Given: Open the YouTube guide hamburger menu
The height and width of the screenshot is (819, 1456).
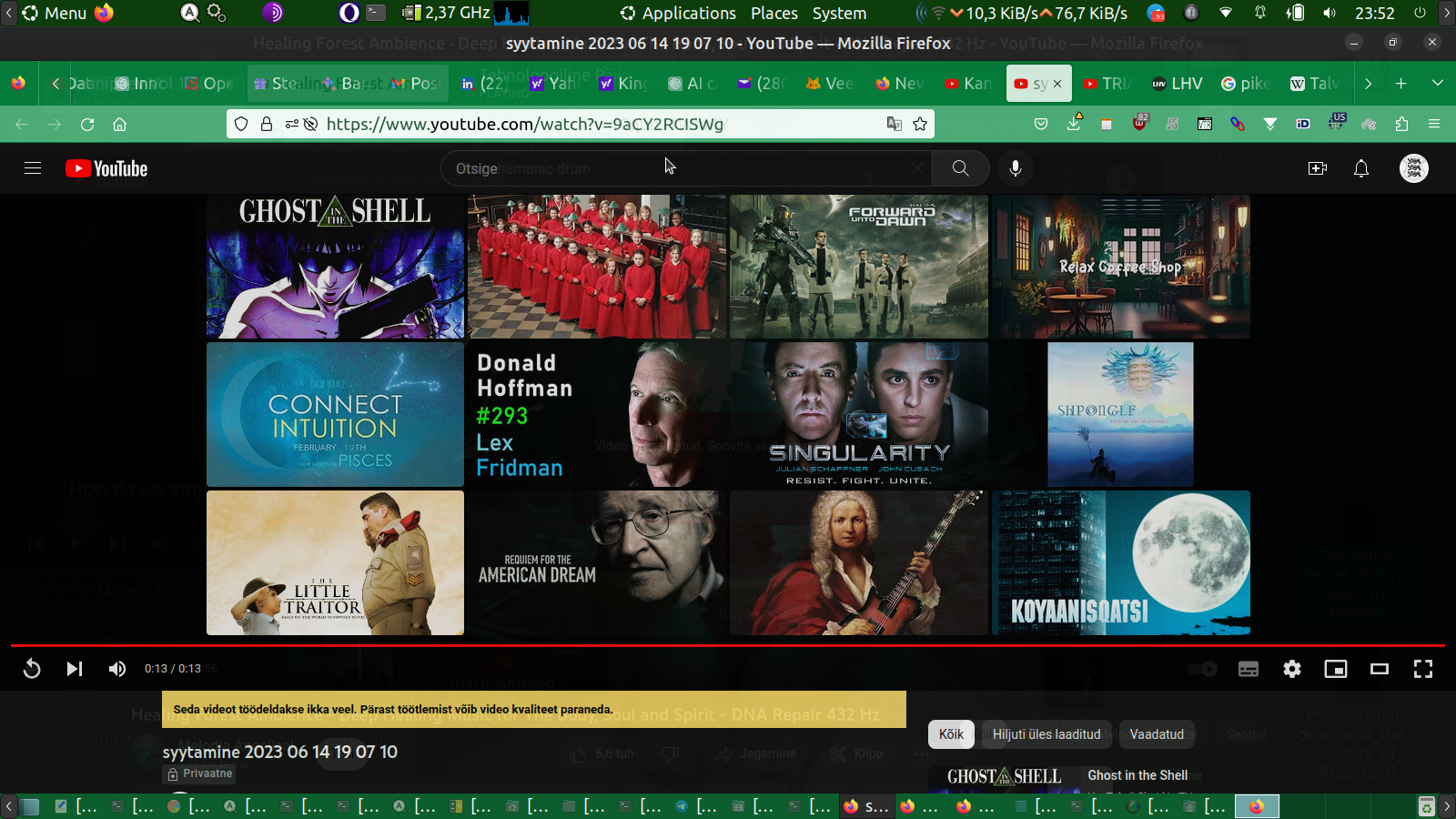Looking at the screenshot, I should pyautogui.click(x=33, y=168).
